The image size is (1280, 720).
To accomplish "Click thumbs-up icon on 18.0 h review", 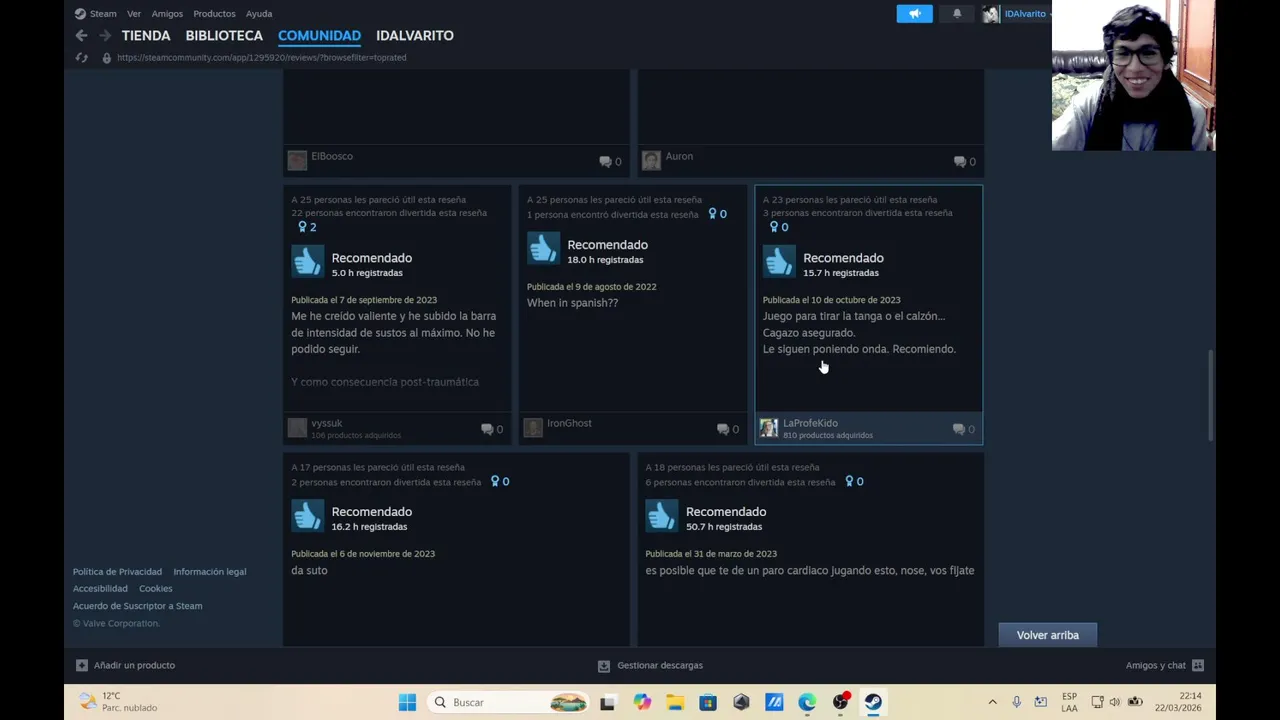I will [543, 249].
